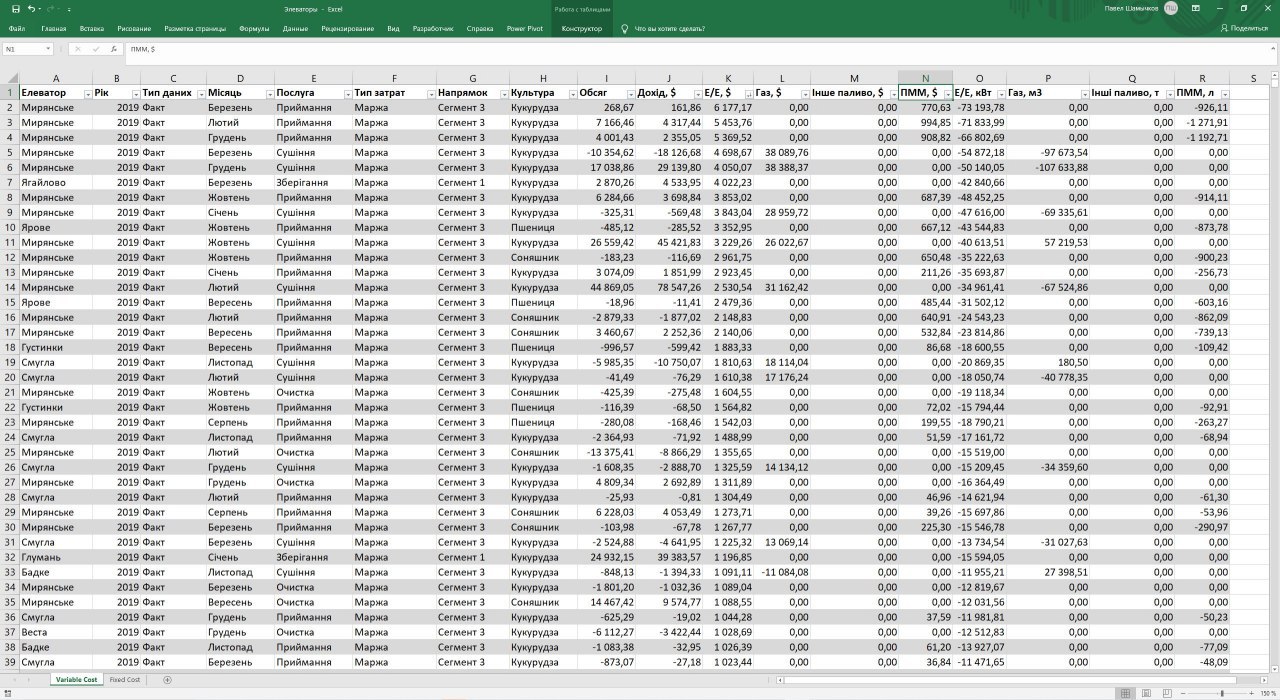Save the workbook with the floppy icon
The image size is (1280, 700).
pos(15,8)
